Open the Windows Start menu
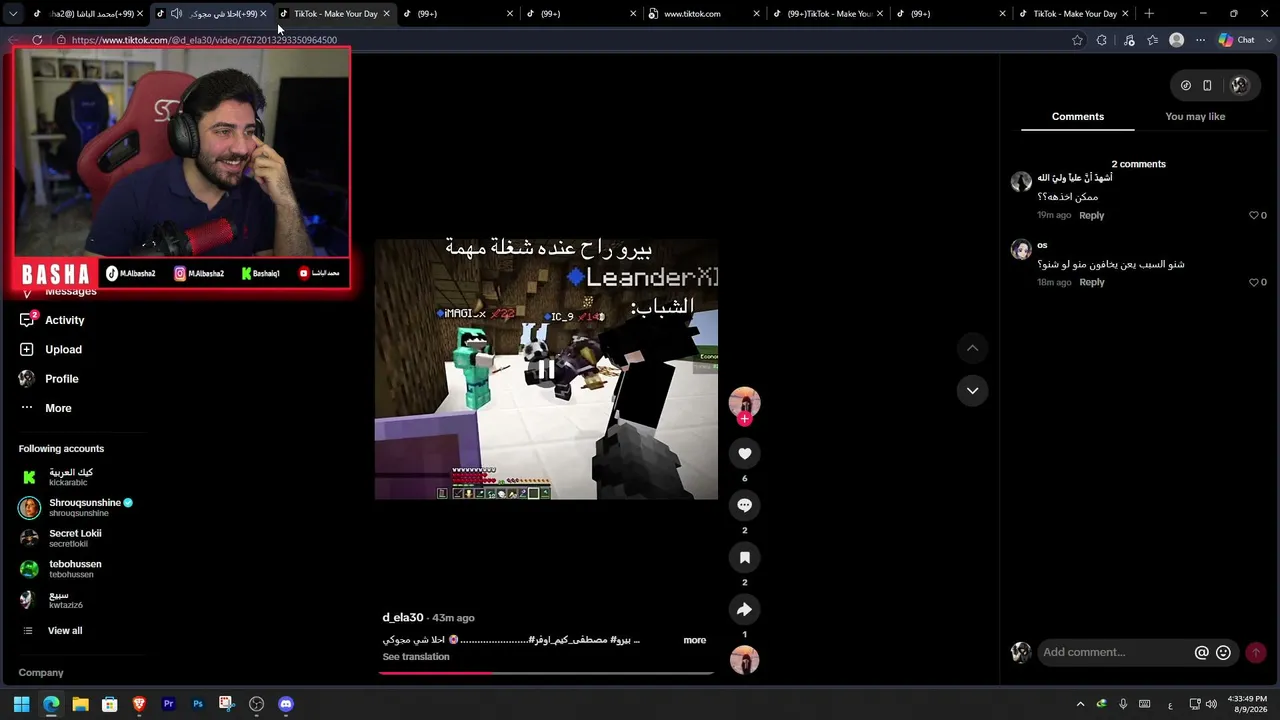Screen dimensions: 1280x720 (x=21, y=704)
